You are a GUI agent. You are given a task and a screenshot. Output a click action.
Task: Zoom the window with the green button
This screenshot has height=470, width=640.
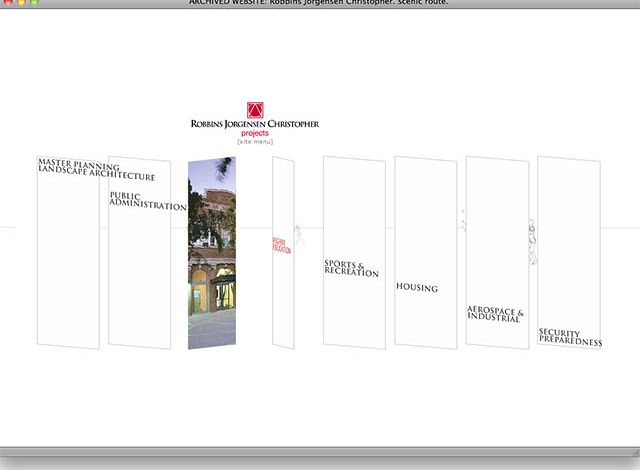click(x=35, y=3)
